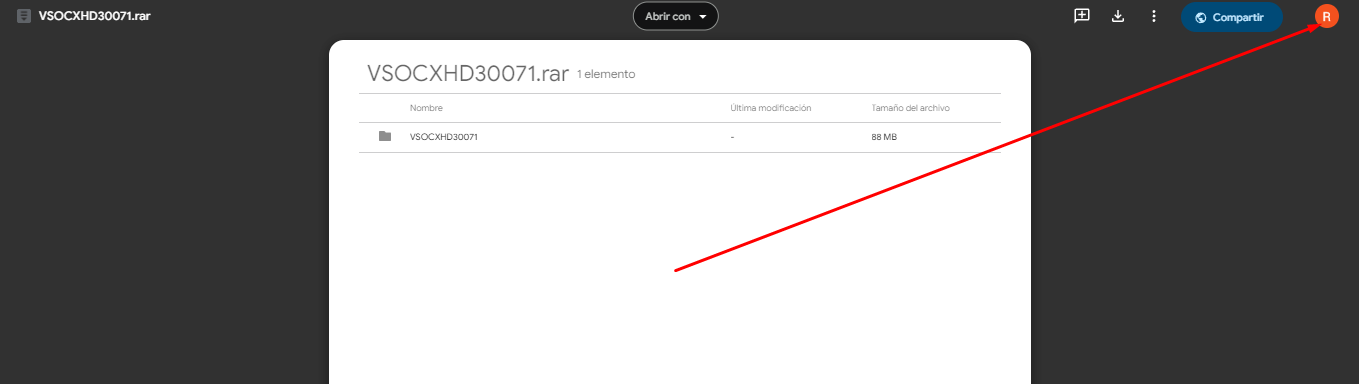Click the add comment icon
This screenshot has width=1359, height=384.
[x=1081, y=16]
